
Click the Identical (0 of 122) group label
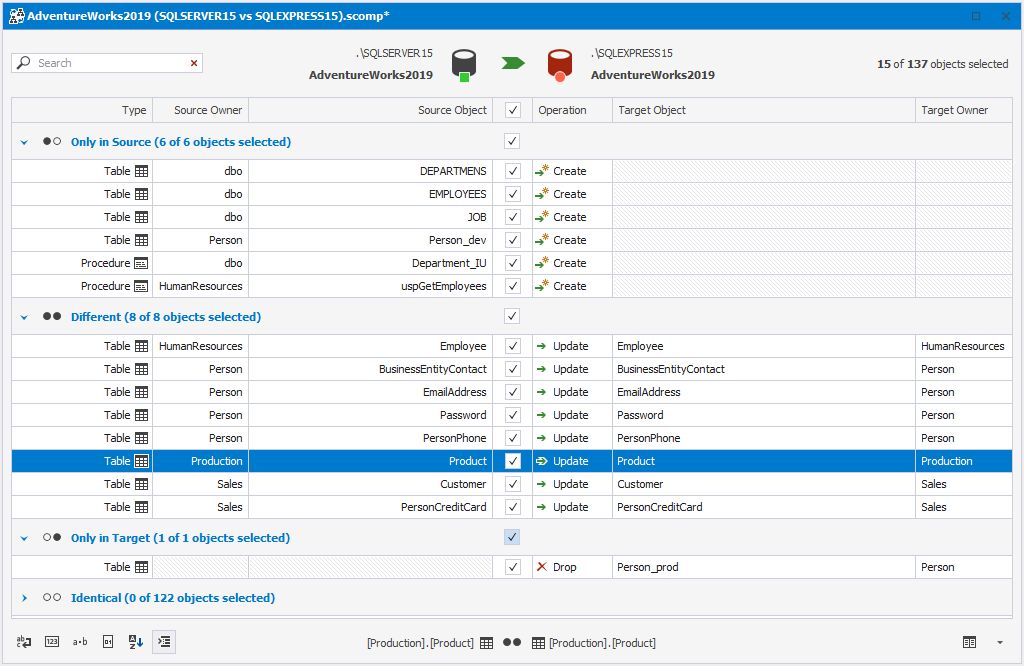(173, 598)
